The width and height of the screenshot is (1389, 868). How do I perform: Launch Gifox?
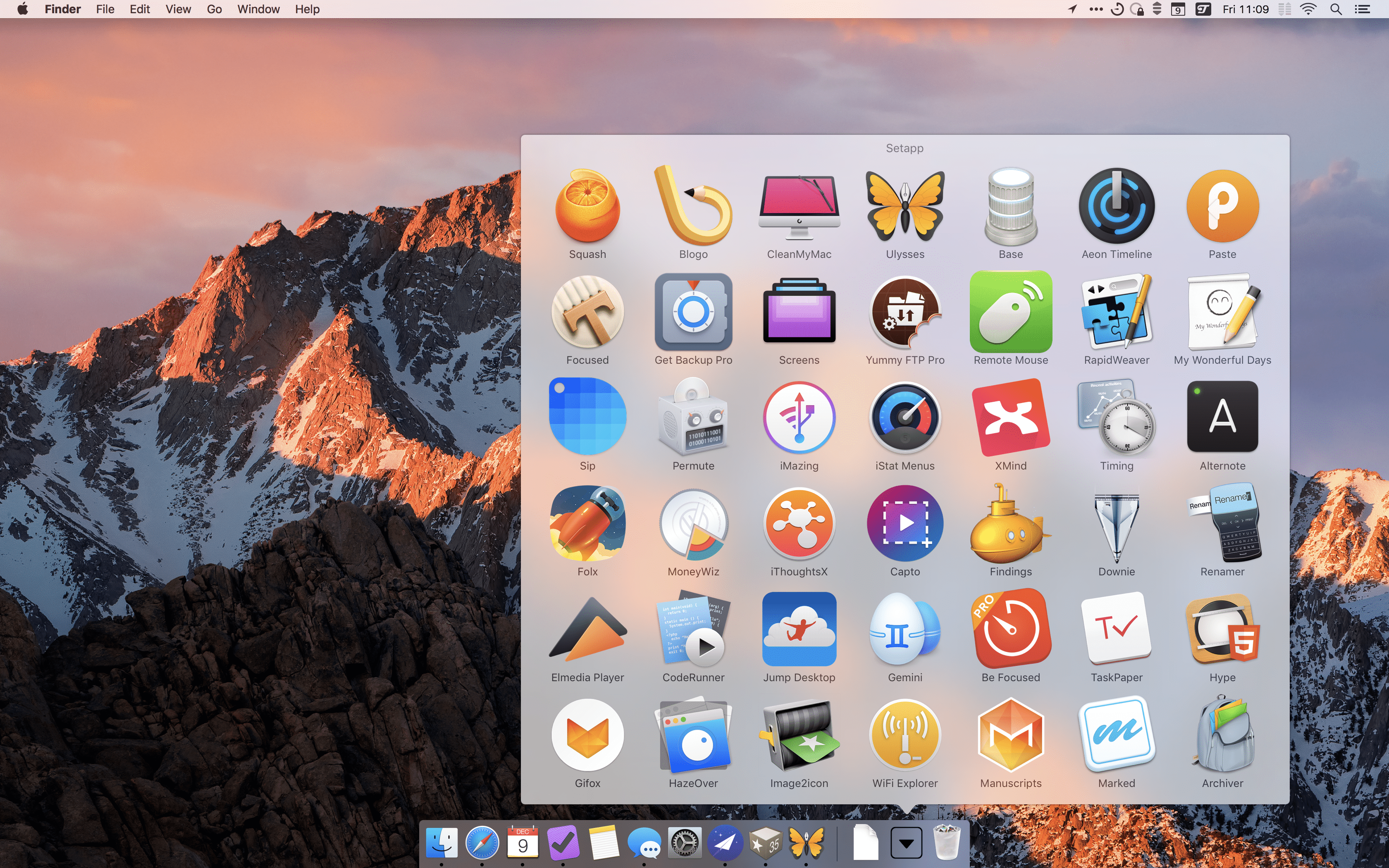587,734
